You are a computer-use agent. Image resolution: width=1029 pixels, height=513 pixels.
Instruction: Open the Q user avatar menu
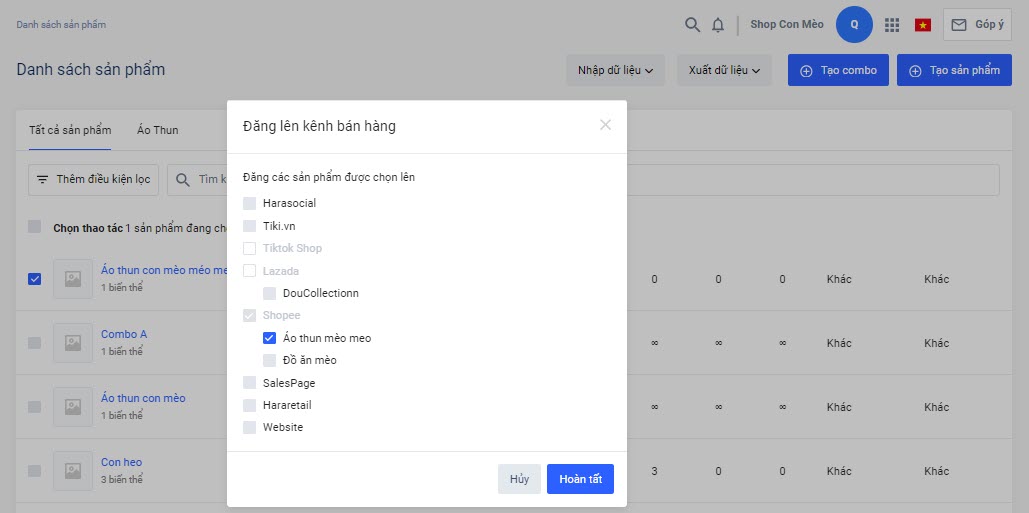pos(854,24)
